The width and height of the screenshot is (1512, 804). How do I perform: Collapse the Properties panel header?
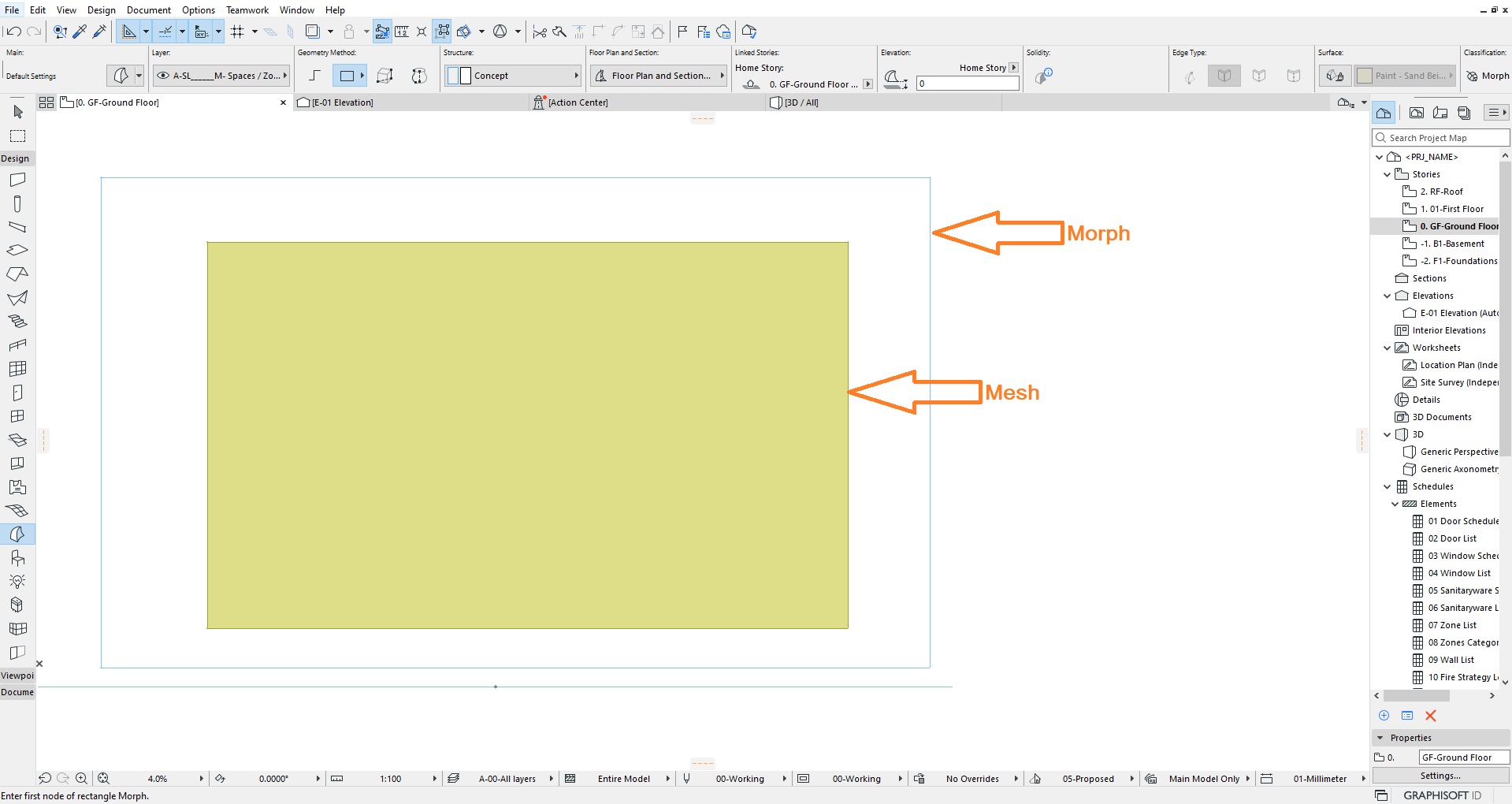point(1440,738)
